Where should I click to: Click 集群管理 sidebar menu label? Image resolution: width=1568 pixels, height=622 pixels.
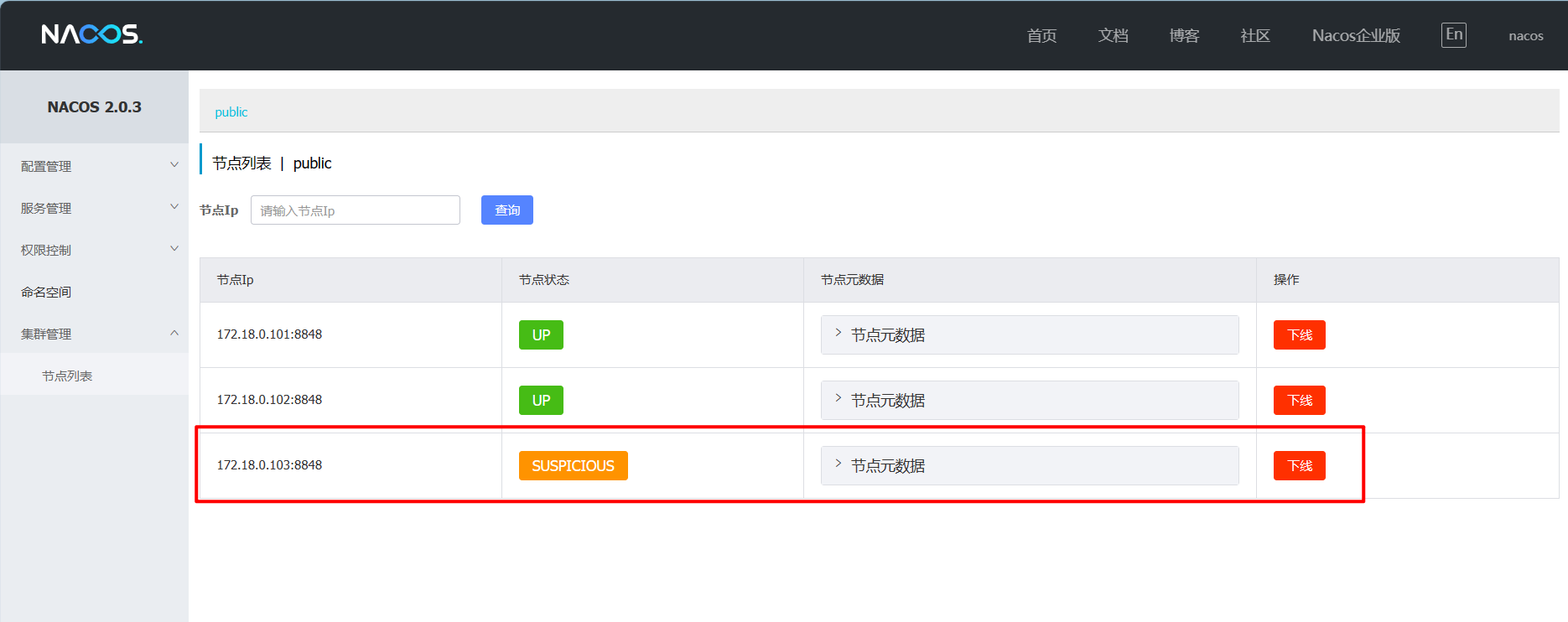(x=46, y=334)
